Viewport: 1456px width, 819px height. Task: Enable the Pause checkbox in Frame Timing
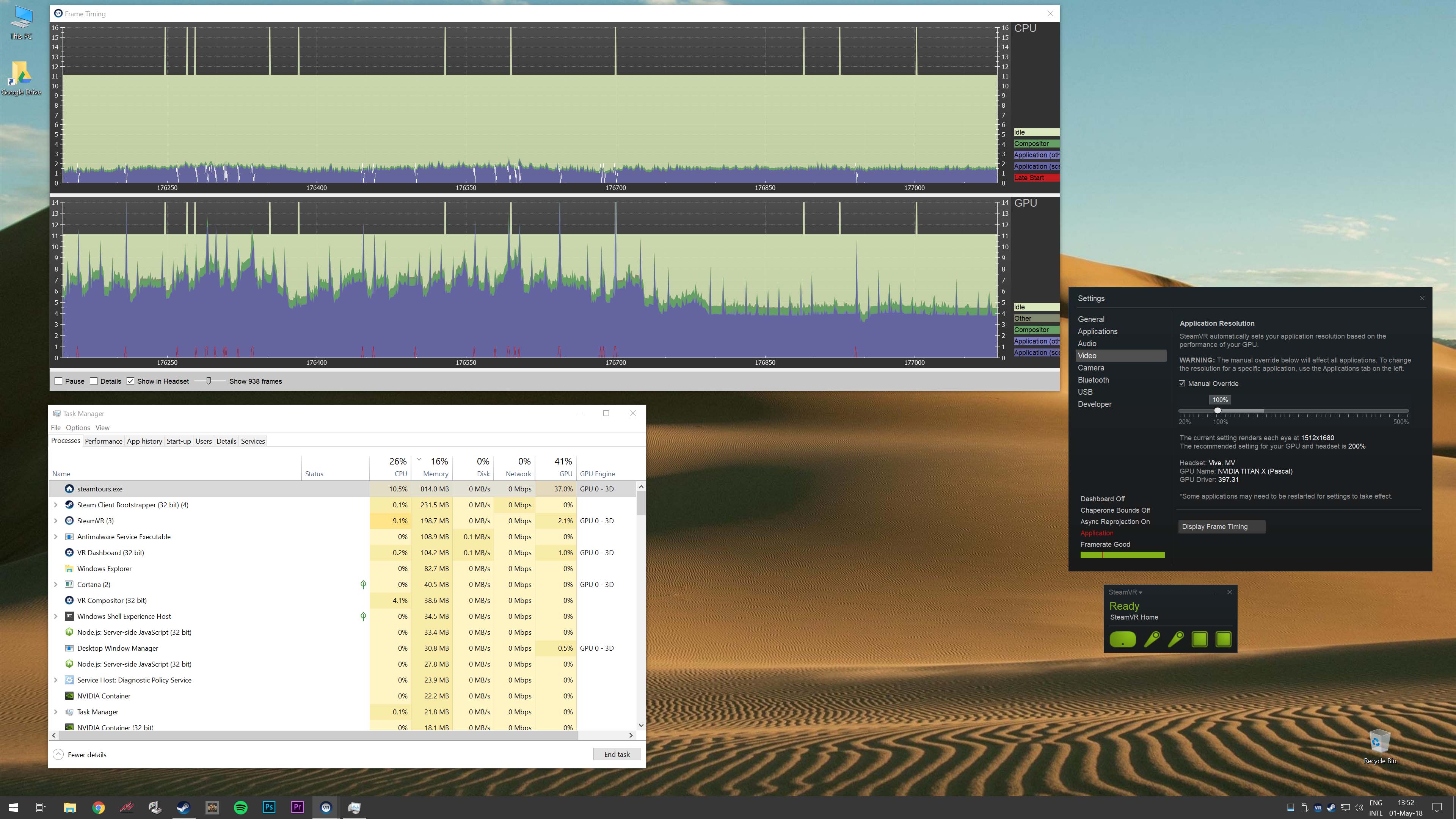coord(59,381)
